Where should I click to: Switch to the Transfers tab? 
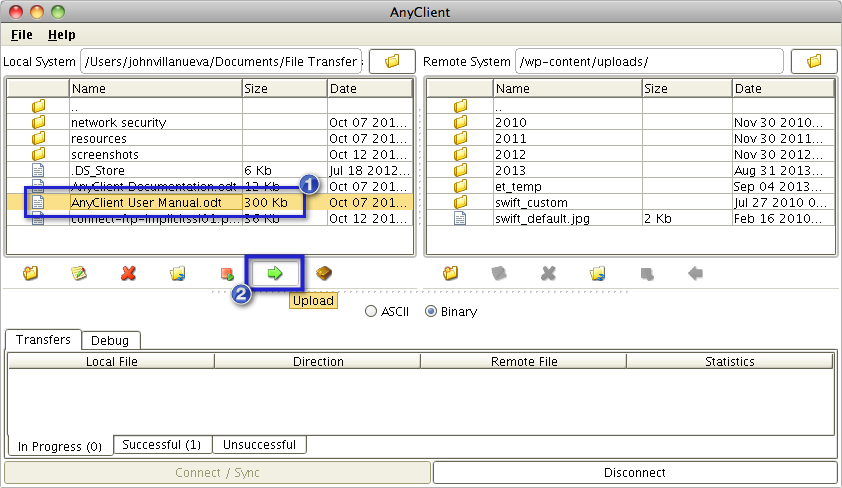click(43, 340)
